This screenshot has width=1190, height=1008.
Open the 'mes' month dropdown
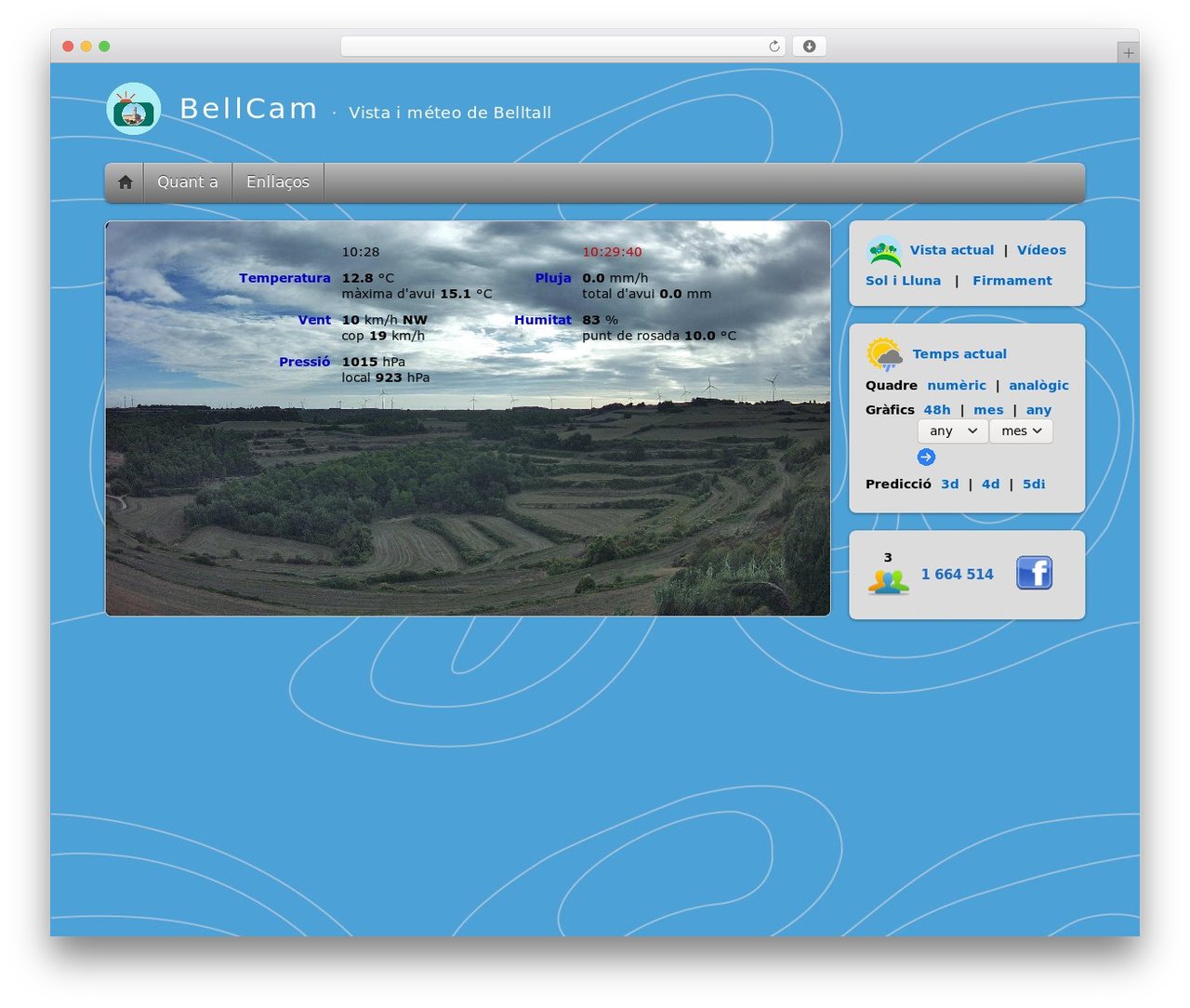tap(1021, 431)
